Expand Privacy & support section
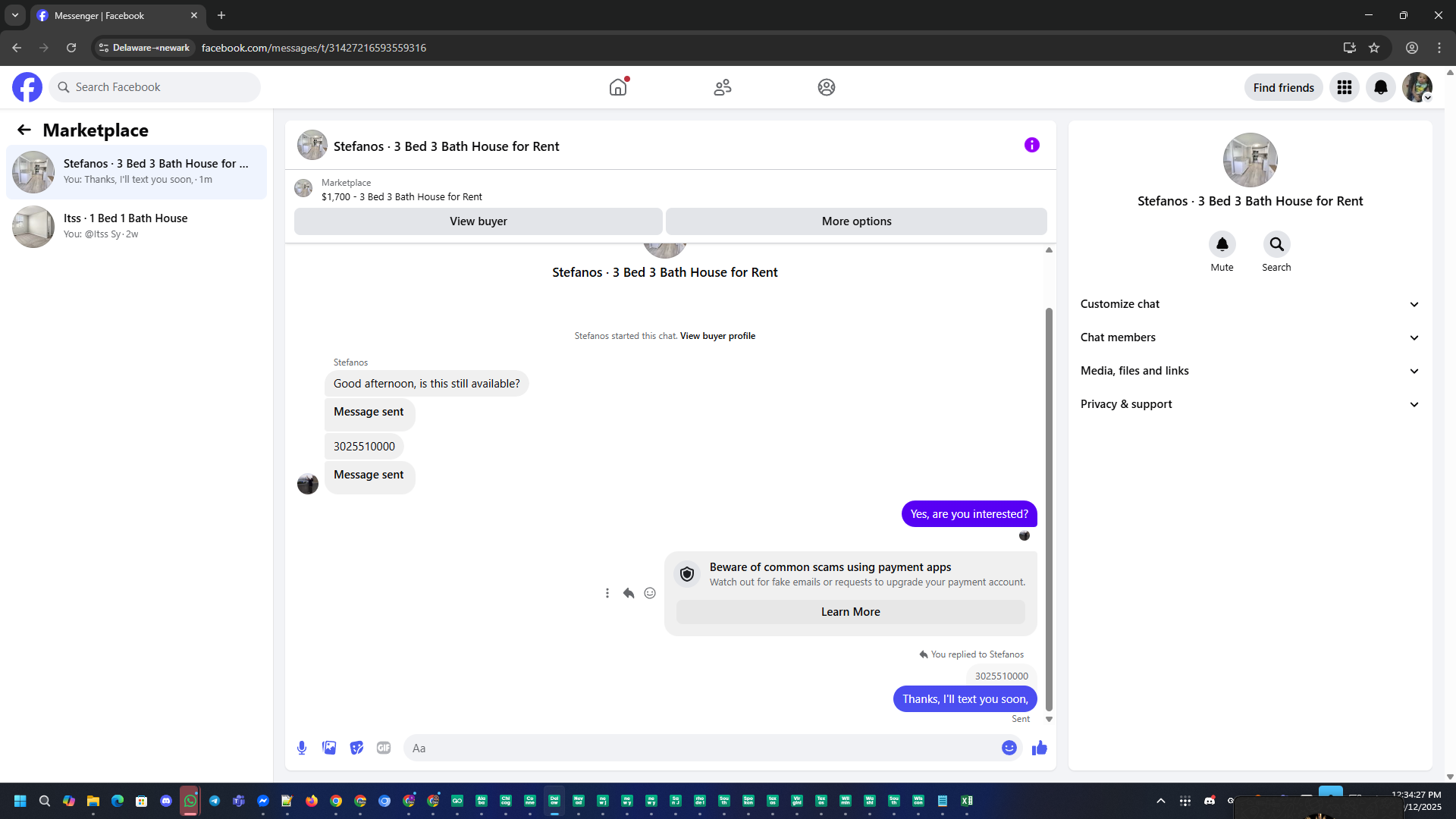The height and width of the screenshot is (819, 1456). tap(1249, 404)
